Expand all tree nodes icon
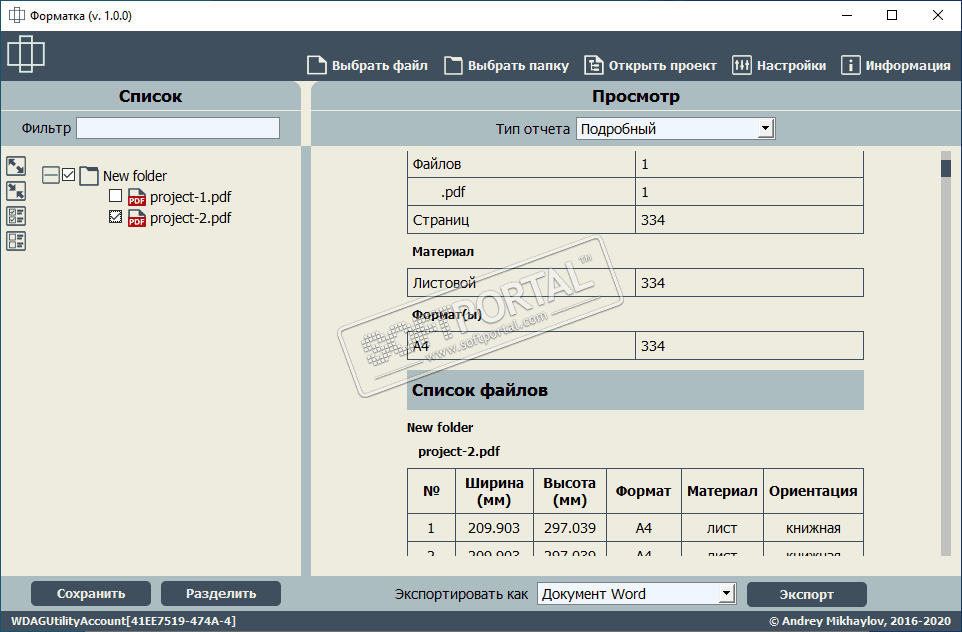962x632 pixels. [16, 166]
